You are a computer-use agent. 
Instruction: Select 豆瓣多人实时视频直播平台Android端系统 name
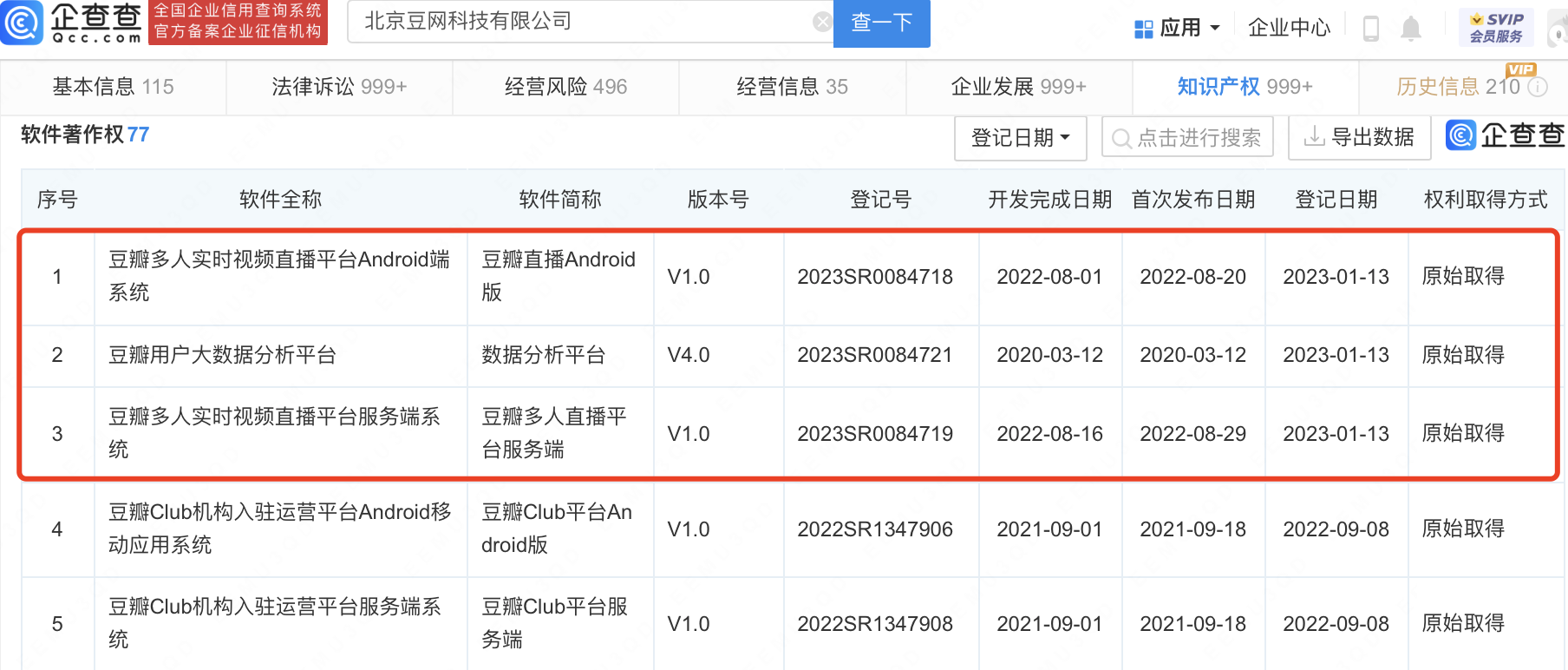(x=279, y=276)
